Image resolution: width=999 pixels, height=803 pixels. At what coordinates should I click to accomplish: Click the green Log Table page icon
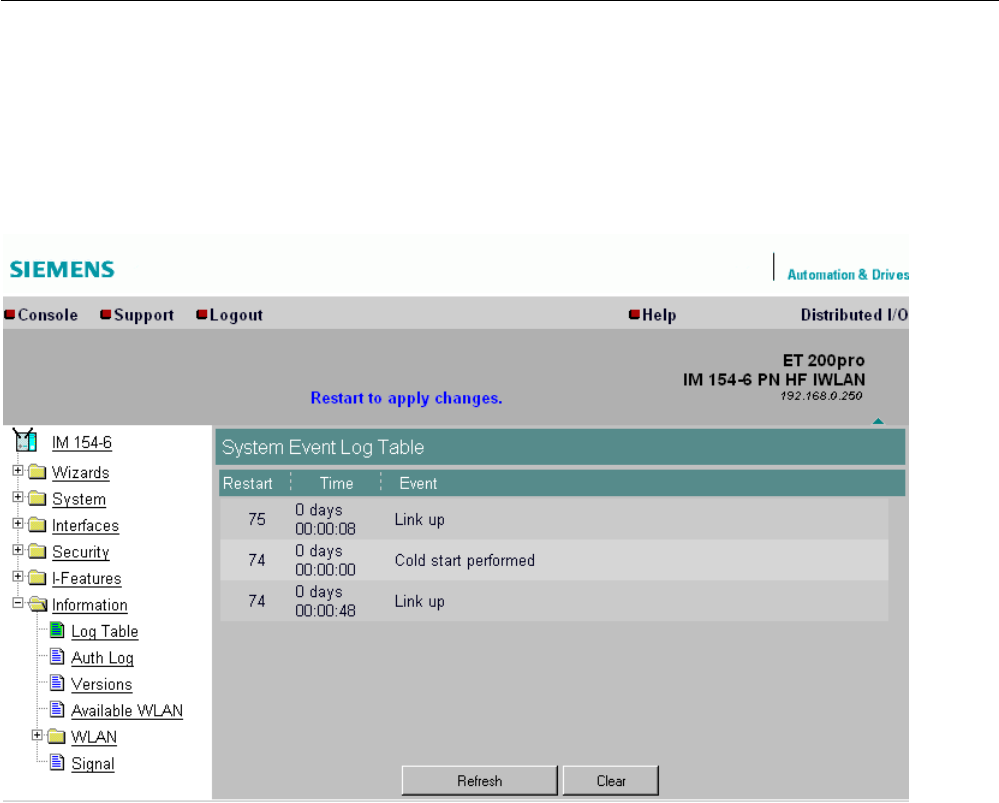coord(57,630)
